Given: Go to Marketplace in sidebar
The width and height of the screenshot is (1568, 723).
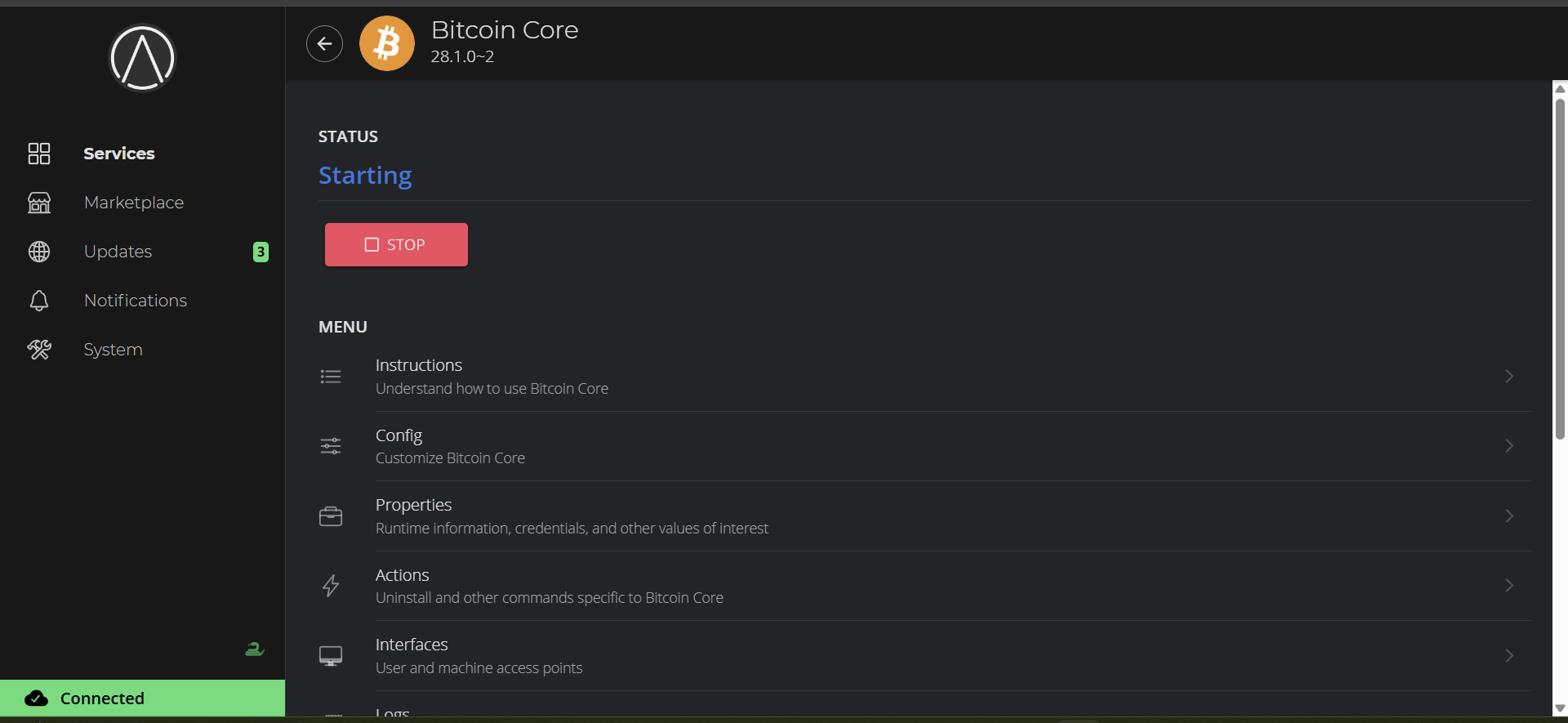Looking at the screenshot, I should tap(134, 203).
